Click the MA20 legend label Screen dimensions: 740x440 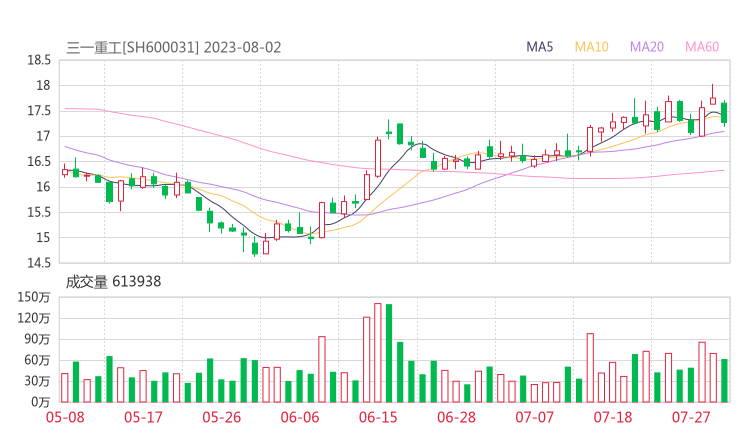(x=647, y=47)
